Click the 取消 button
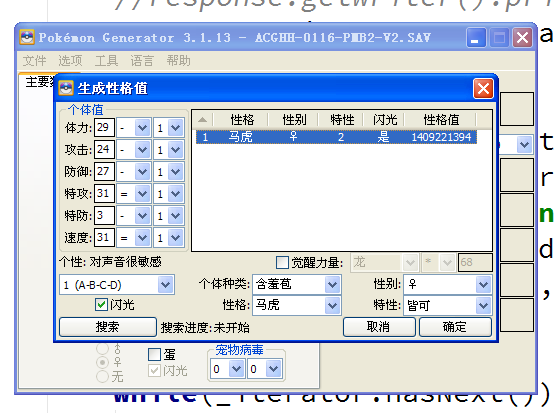 pyautogui.click(x=378, y=327)
